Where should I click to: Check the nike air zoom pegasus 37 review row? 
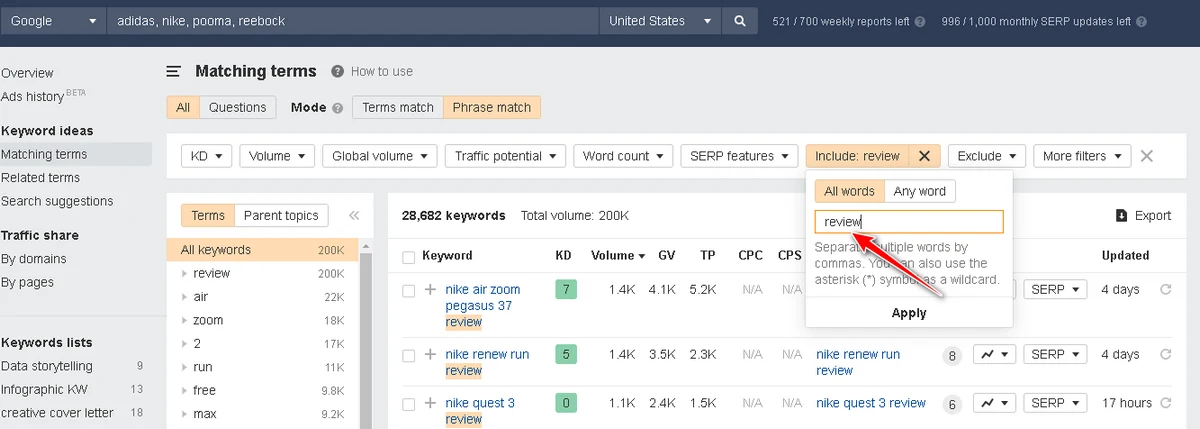[408, 291]
